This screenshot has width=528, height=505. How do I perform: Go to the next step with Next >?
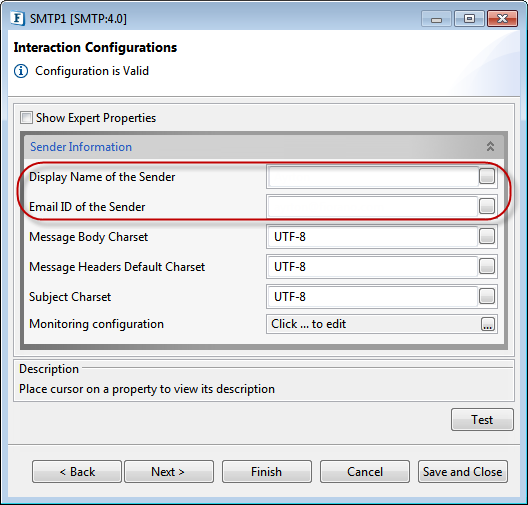[169, 472]
